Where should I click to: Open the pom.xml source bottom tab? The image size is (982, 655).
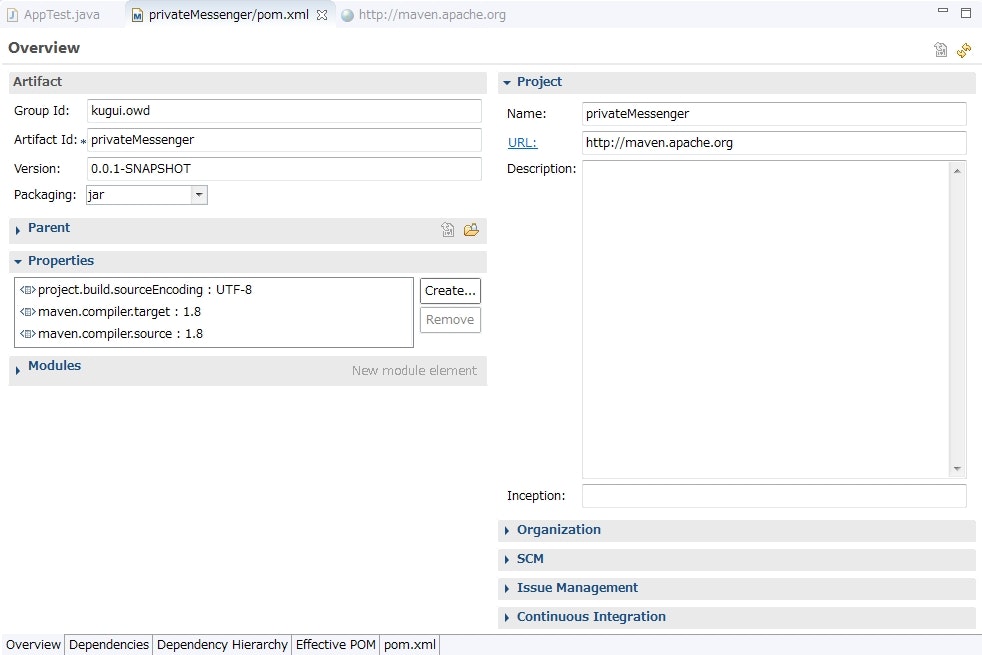coord(410,644)
